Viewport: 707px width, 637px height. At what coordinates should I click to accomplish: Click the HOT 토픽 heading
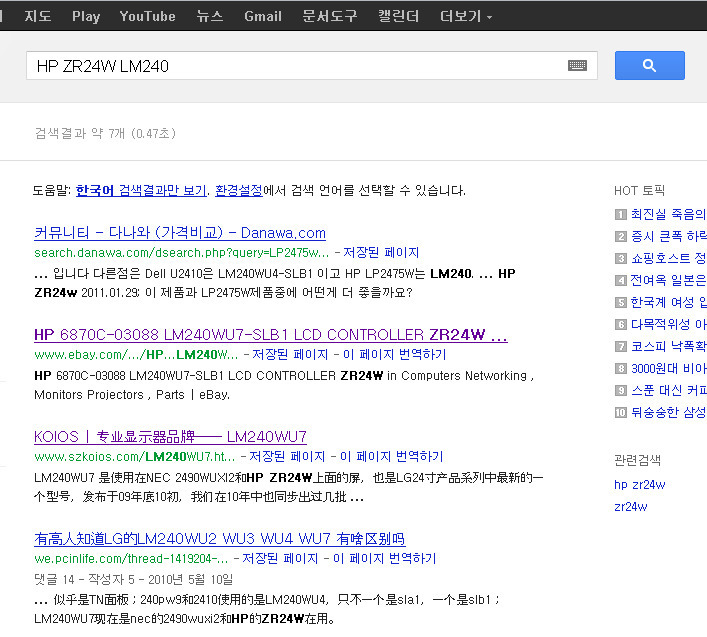point(639,190)
